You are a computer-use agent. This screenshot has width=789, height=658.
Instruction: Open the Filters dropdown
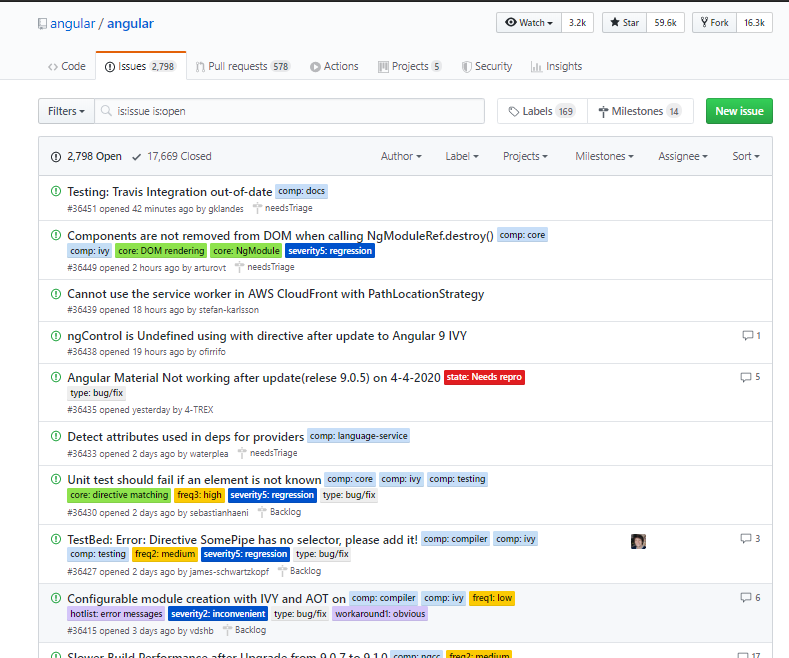point(66,111)
